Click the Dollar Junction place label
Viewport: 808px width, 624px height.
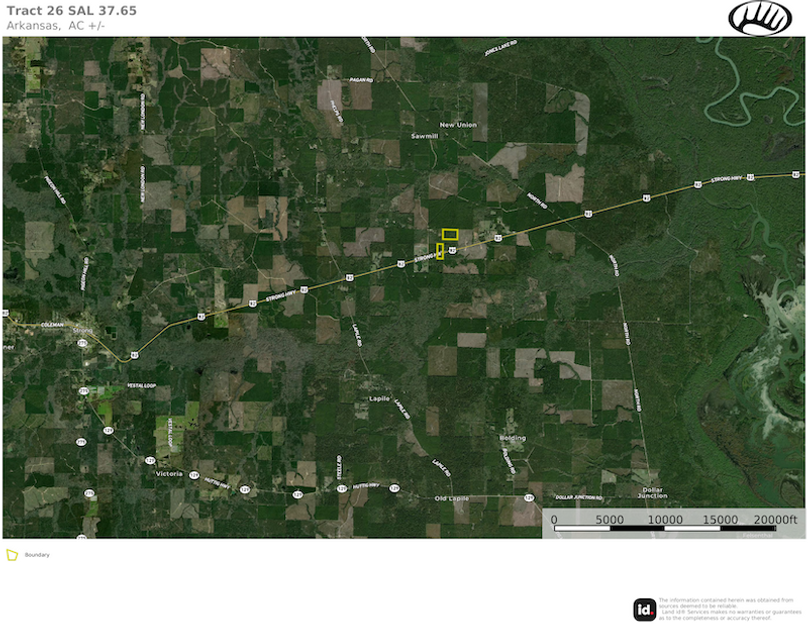click(653, 492)
